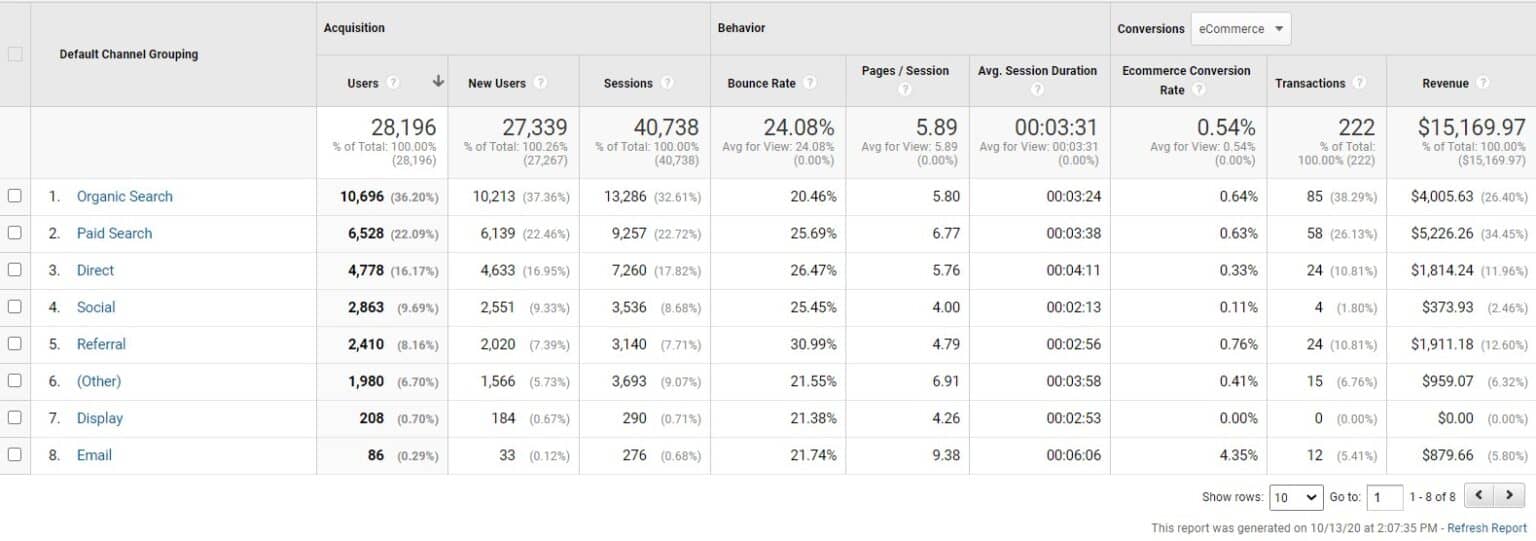Open the Direct channel report

click(x=95, y=270)
